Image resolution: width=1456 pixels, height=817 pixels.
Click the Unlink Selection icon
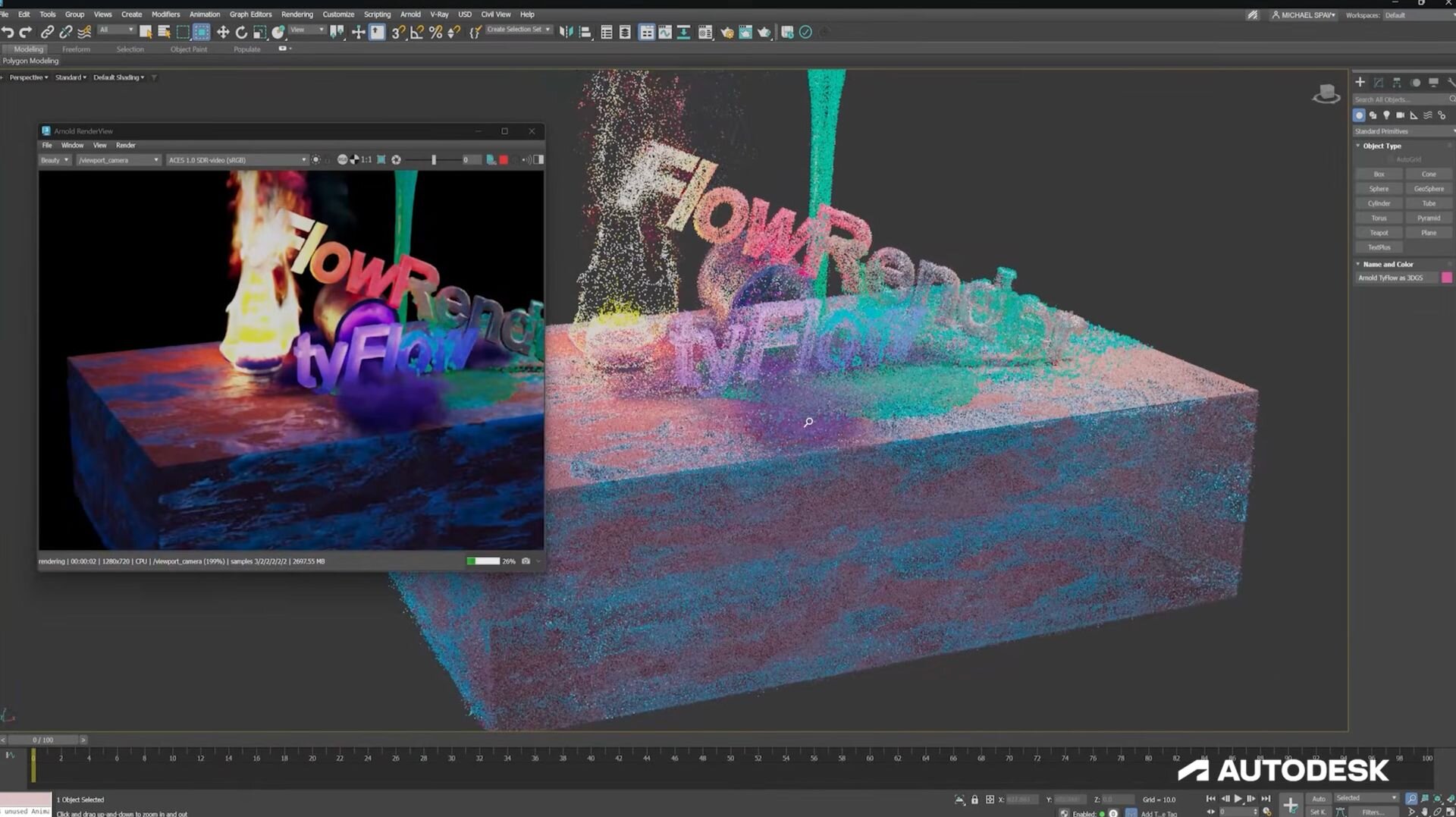coord(66,32)
